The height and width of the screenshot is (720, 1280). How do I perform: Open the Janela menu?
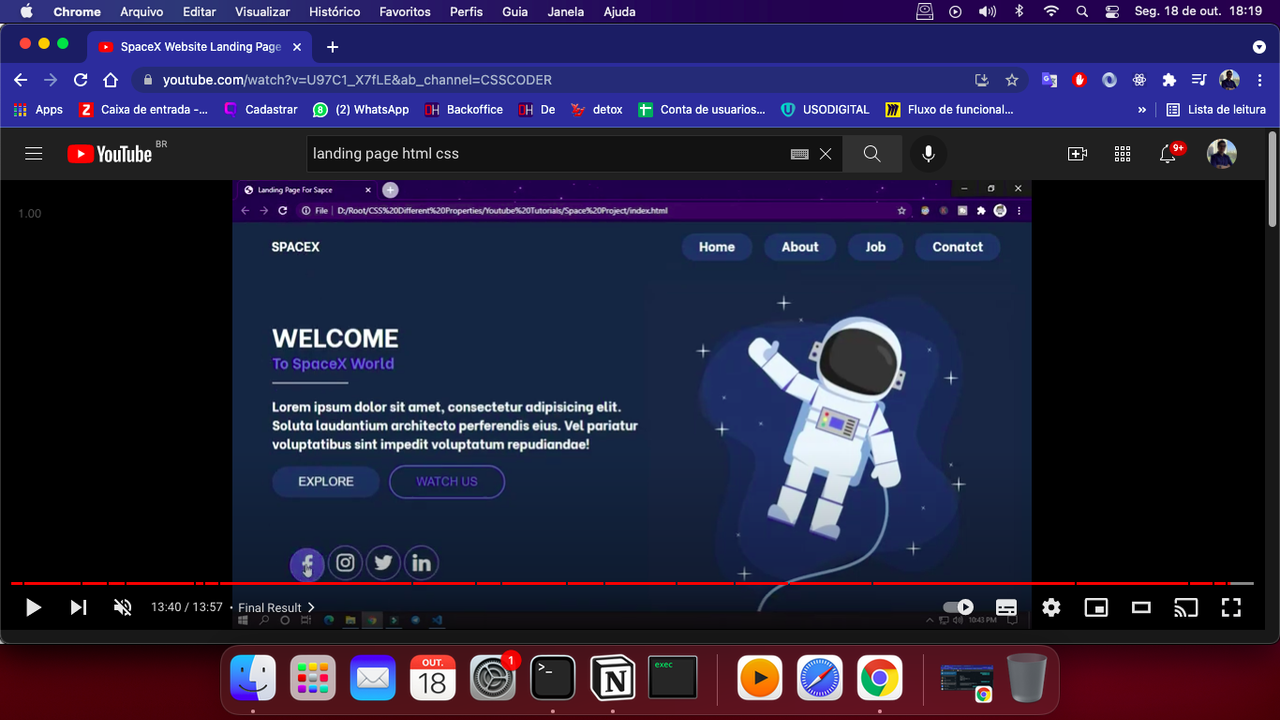click(566, 12)
